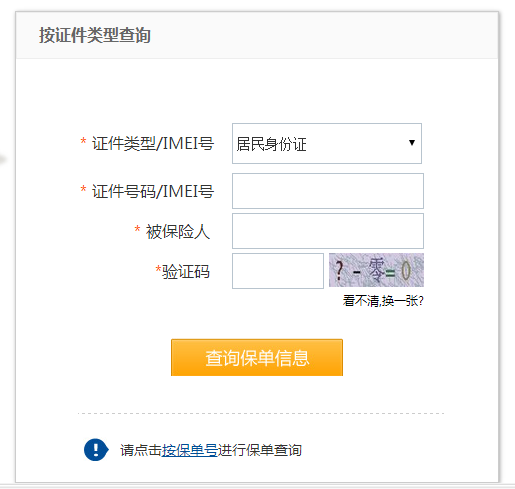Image resolution: width=515 pixels, height=489 pixels.
Task: Click the captcha image showing ?-零=0
Action: click(x=376, y=270)
